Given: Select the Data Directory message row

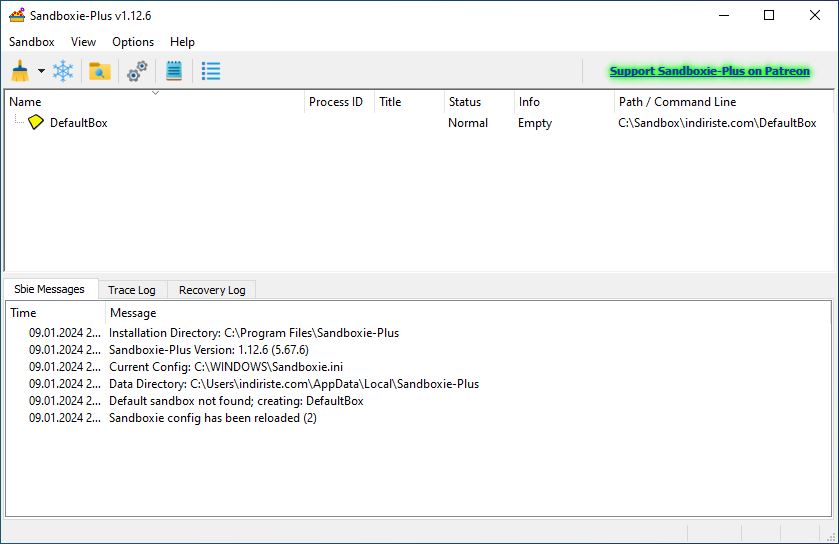Looking at the screenshot, I should pyautogui.click(x=418, y=384).
